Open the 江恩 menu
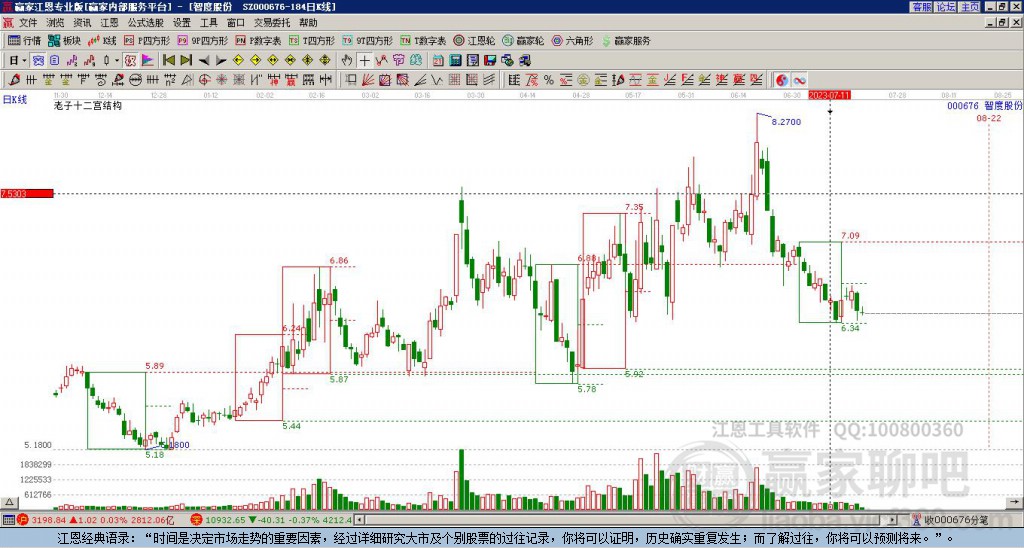This screenshot has width=1024, height=548. pos(109,23)
